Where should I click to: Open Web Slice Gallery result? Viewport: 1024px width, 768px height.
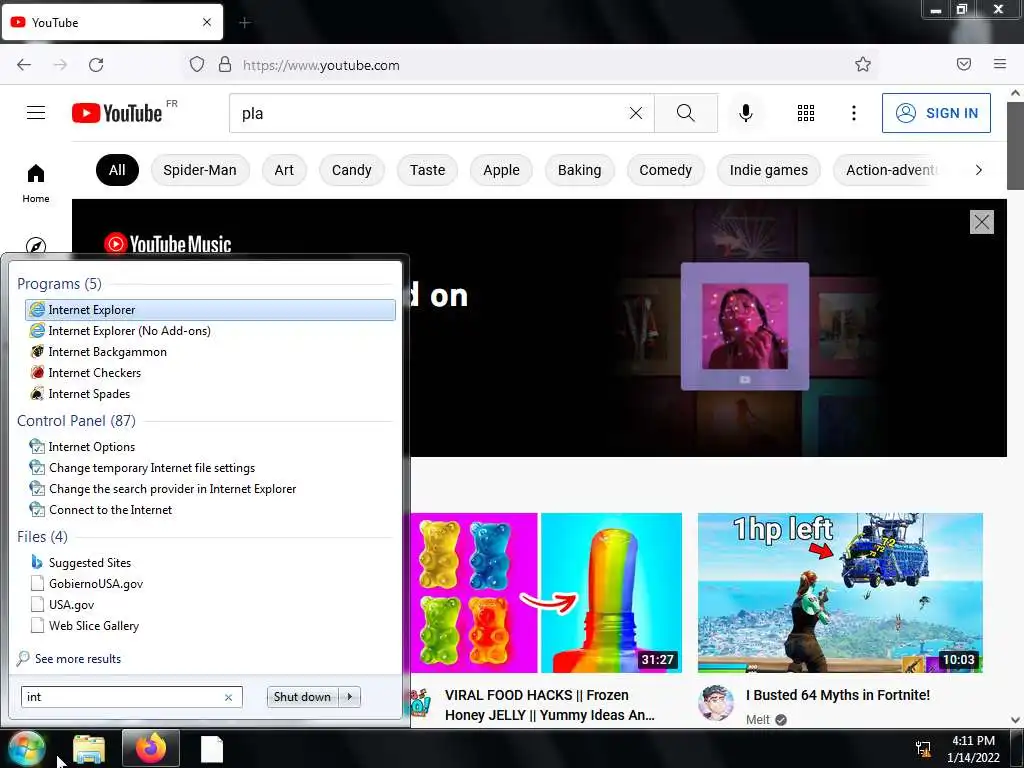pyautogui.click(x=210, y=625)
